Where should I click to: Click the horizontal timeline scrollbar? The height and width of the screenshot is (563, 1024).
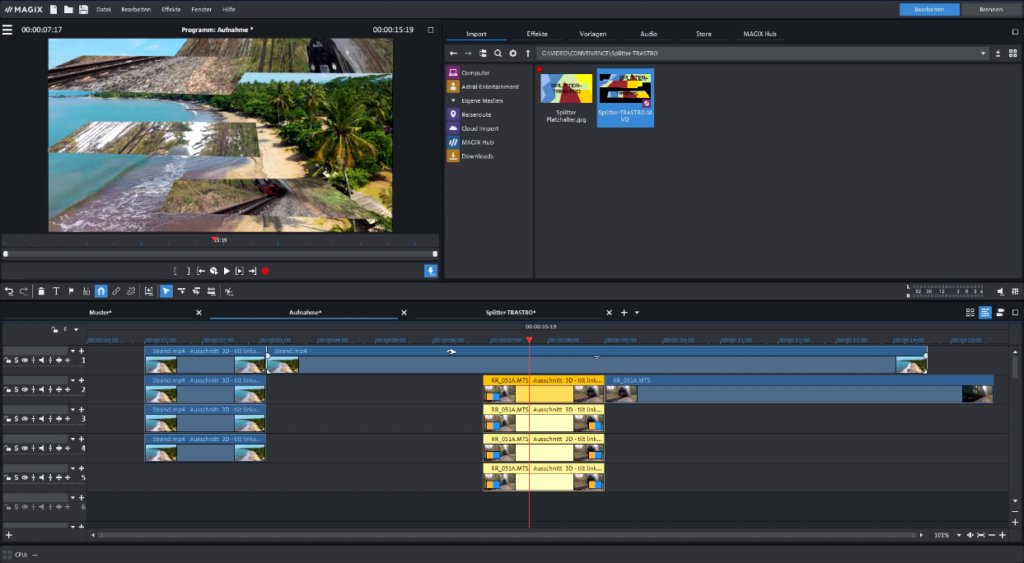click(x=506, y=535)
